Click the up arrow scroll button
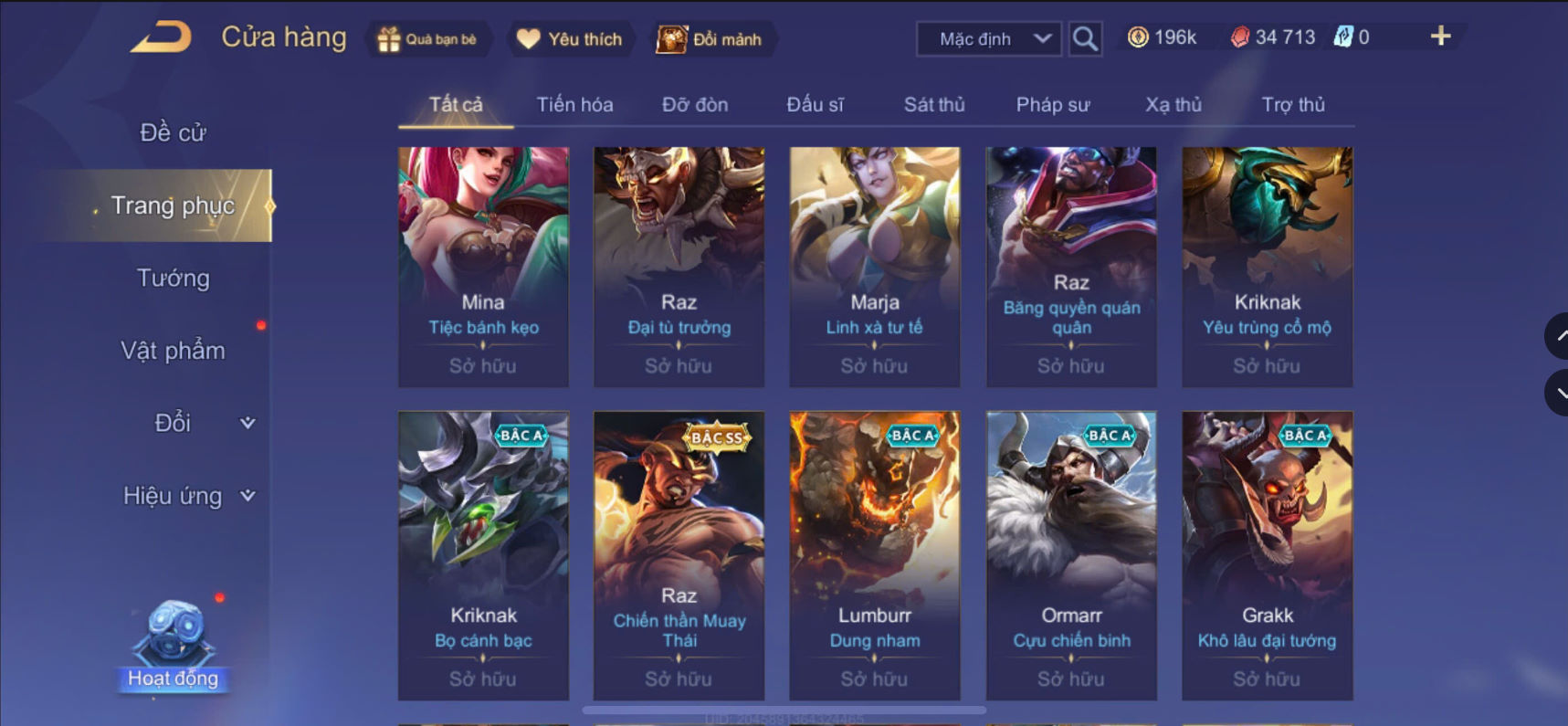This screenshot has width=1568, height=726. click(x=1556, y=336)
